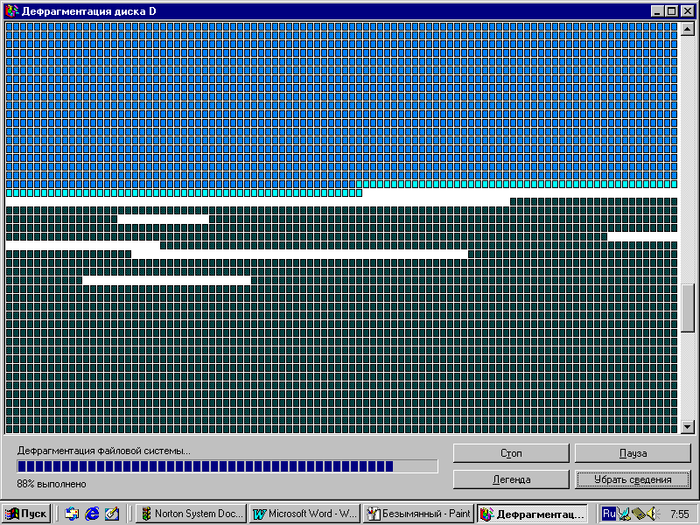Pause defragmentation with Пауза button

click(x=633, y=453)
